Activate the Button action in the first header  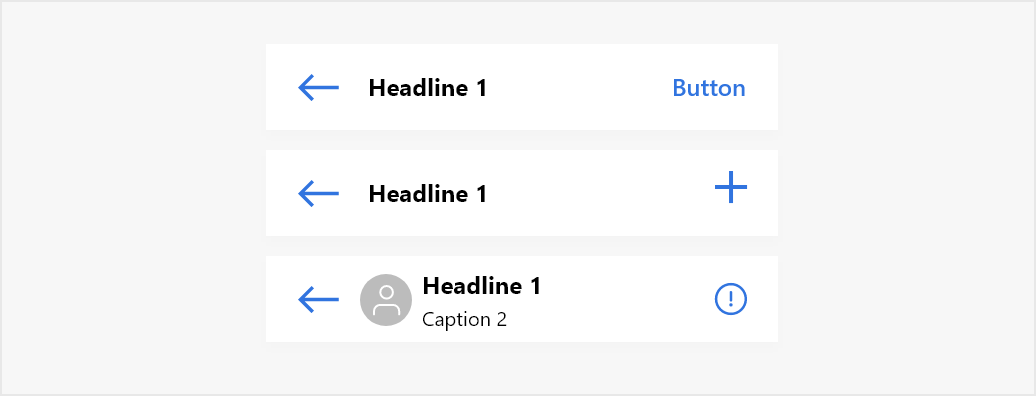709,88
